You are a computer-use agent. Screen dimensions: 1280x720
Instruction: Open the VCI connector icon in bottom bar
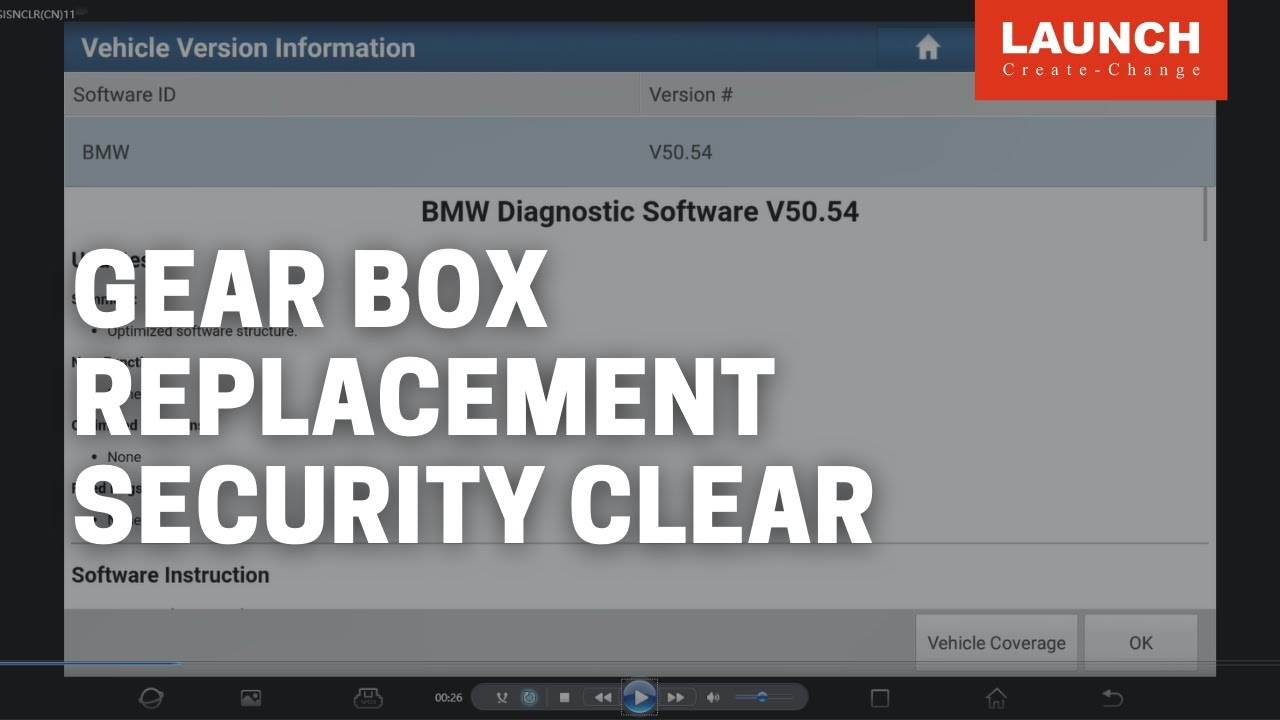368,698
